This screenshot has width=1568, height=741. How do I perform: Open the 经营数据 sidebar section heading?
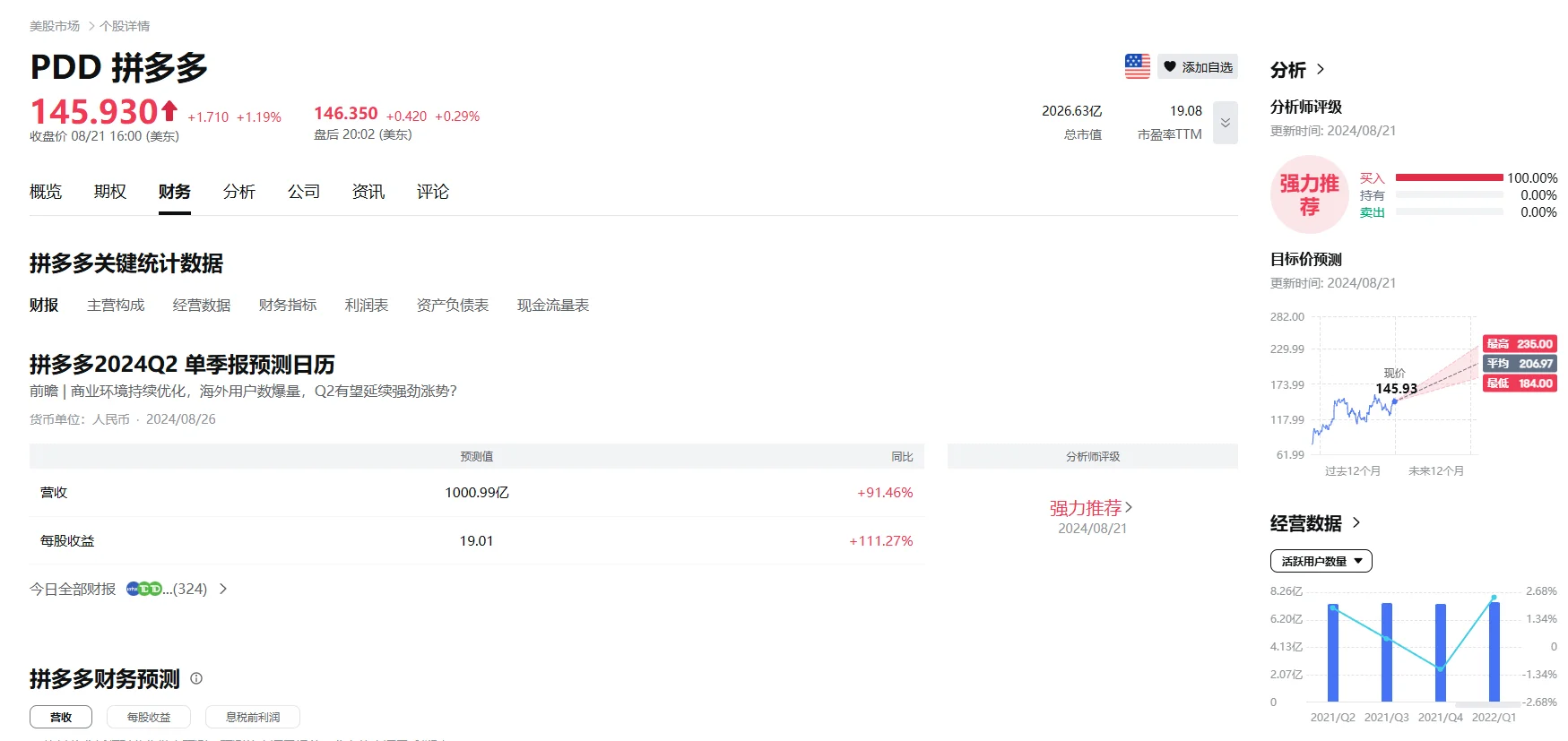[x=1306, y=523]
